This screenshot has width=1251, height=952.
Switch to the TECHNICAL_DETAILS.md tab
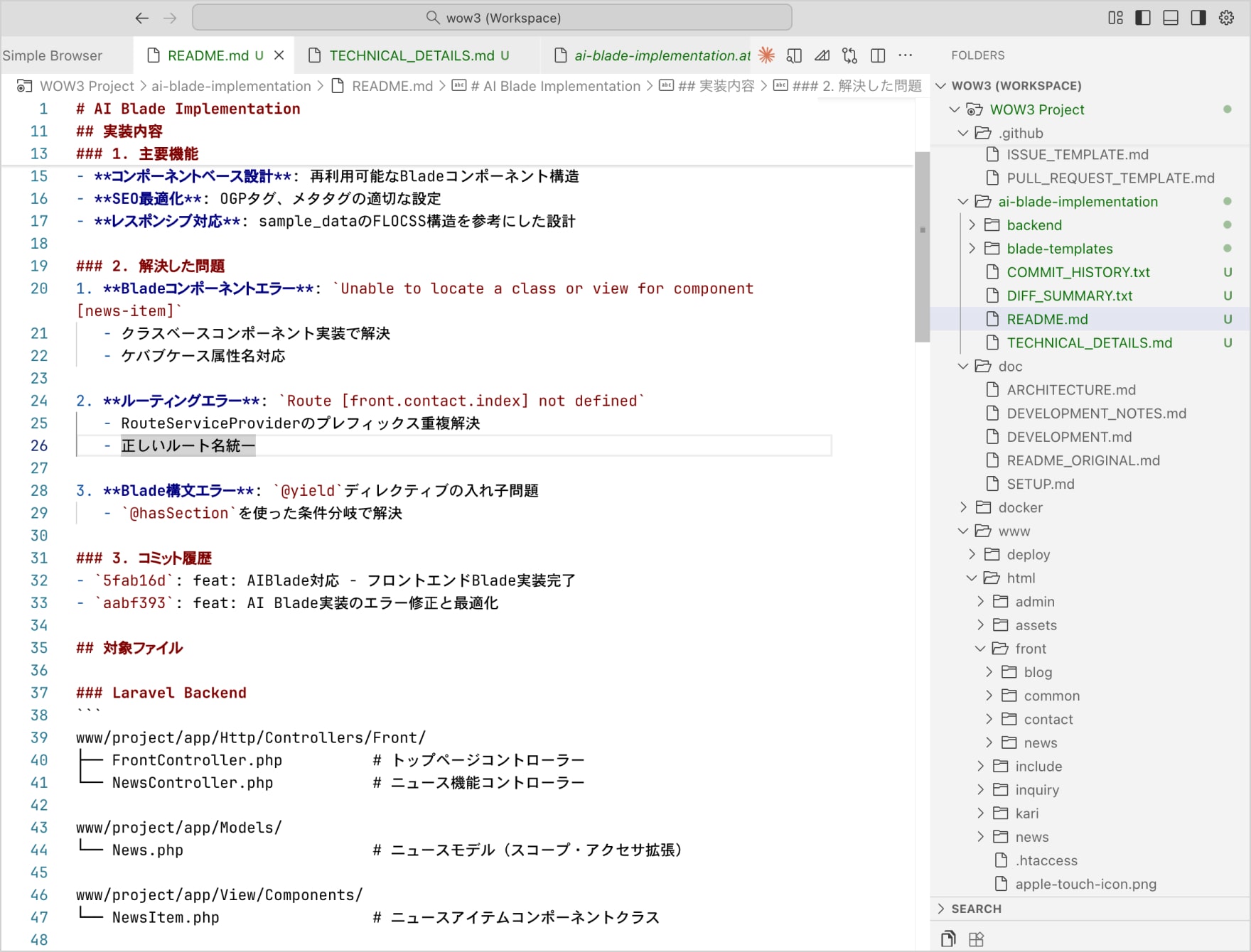(x=412, y=55)
